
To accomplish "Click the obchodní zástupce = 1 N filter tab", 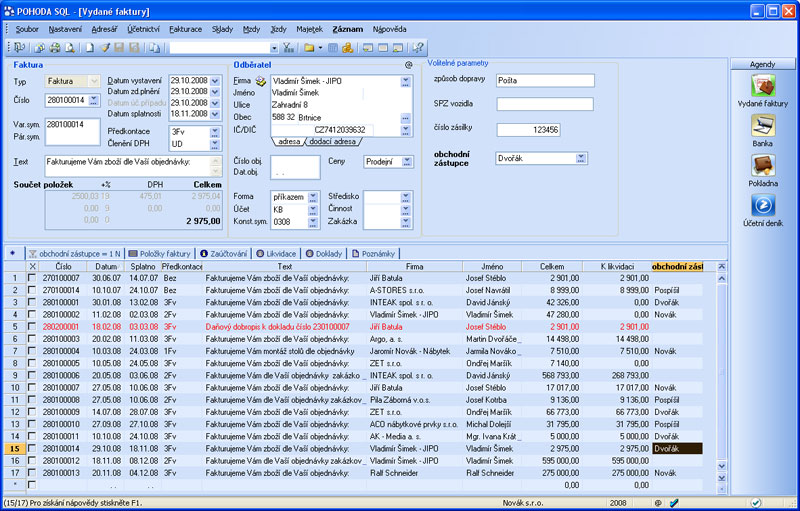I will (x=74, y=253).
